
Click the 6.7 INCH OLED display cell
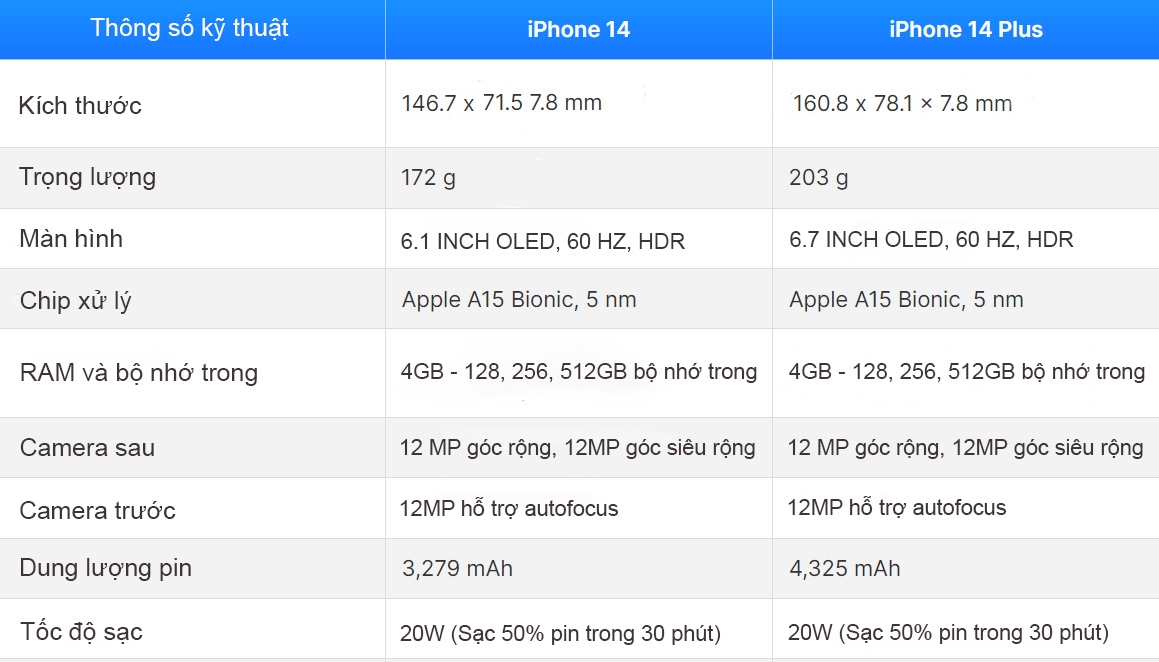(930, 240)
